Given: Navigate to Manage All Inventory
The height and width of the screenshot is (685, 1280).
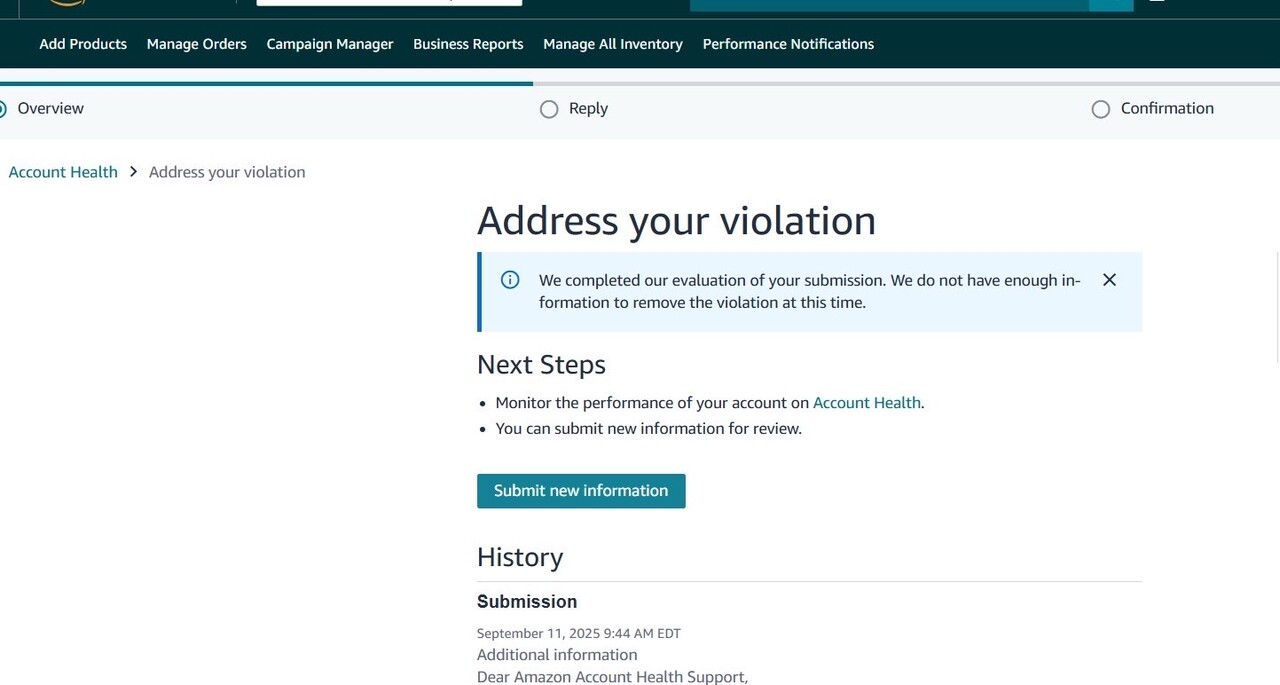Looking at the screenshot, I should (613, 44).
